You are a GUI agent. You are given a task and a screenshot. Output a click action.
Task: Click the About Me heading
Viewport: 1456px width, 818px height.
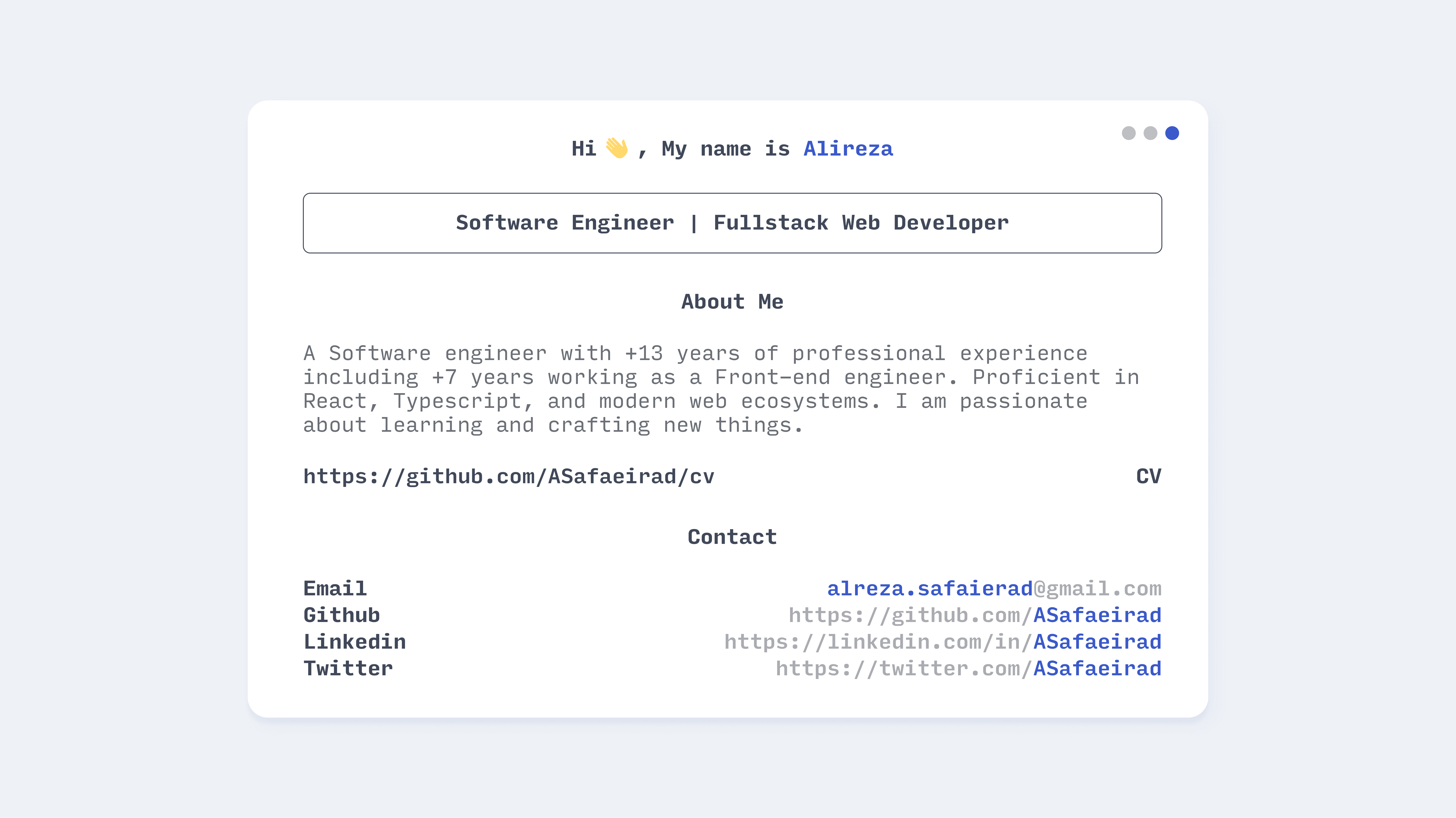[x=732, y=302]
